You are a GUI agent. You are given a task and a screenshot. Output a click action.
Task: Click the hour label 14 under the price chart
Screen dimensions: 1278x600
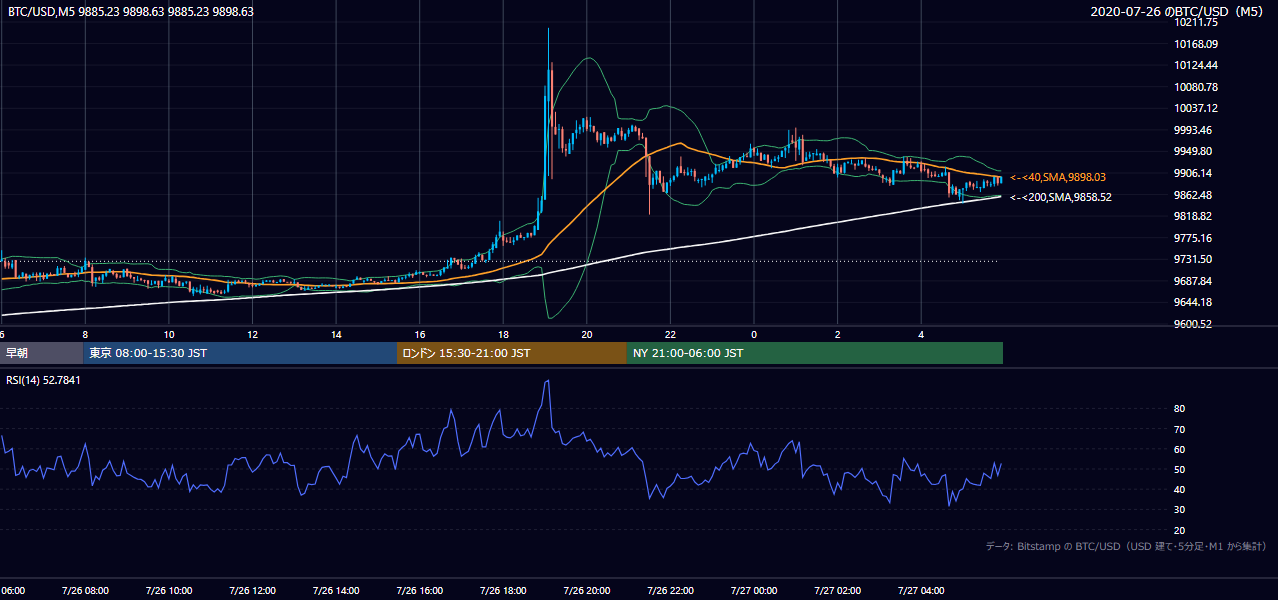click(336, 334)
